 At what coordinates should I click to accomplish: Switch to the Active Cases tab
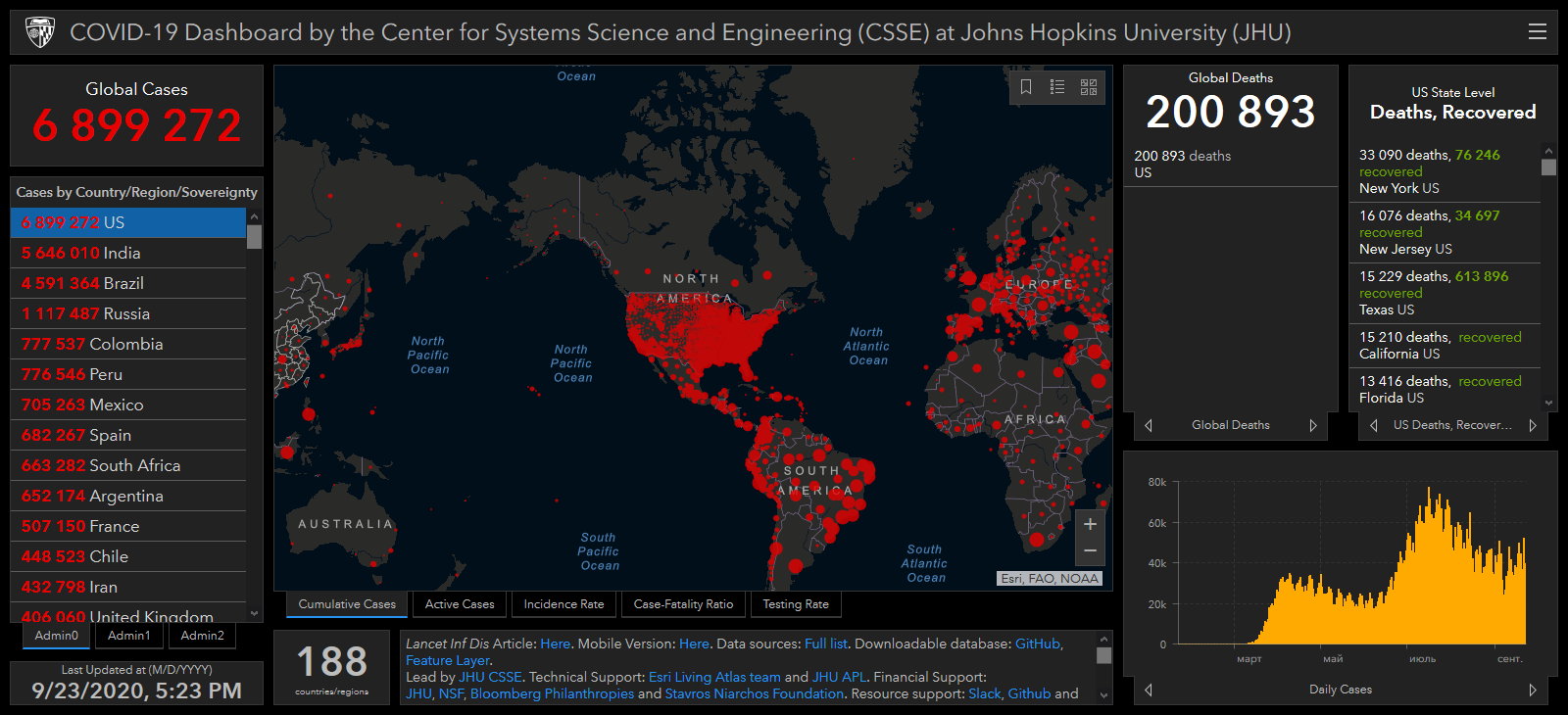[x=460, y=604]
